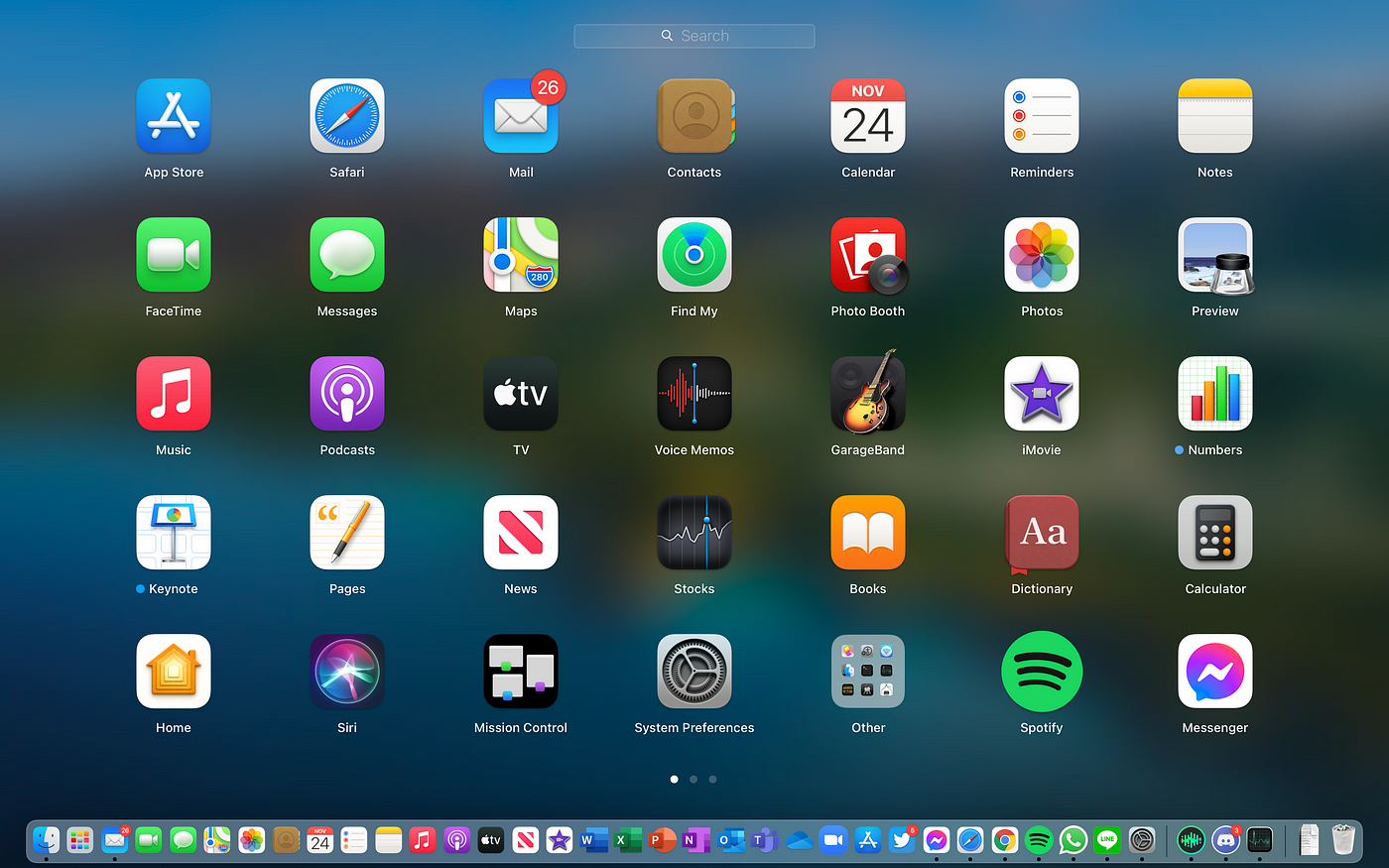Open the Dictionary app
1389x868 pixels.
(x=1042, y=534)
